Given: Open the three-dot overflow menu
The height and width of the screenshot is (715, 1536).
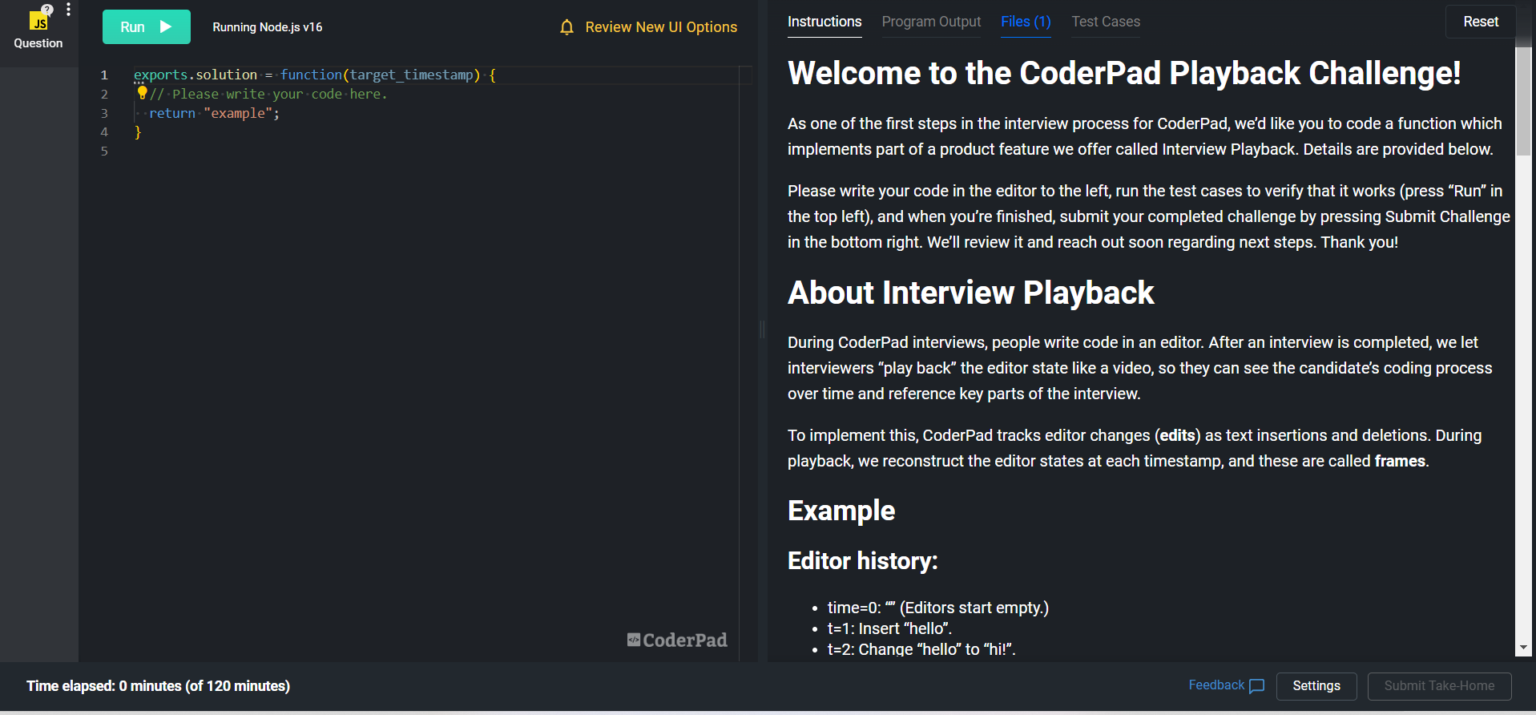Looking at the screenshot, I should [x=66, y=8].
